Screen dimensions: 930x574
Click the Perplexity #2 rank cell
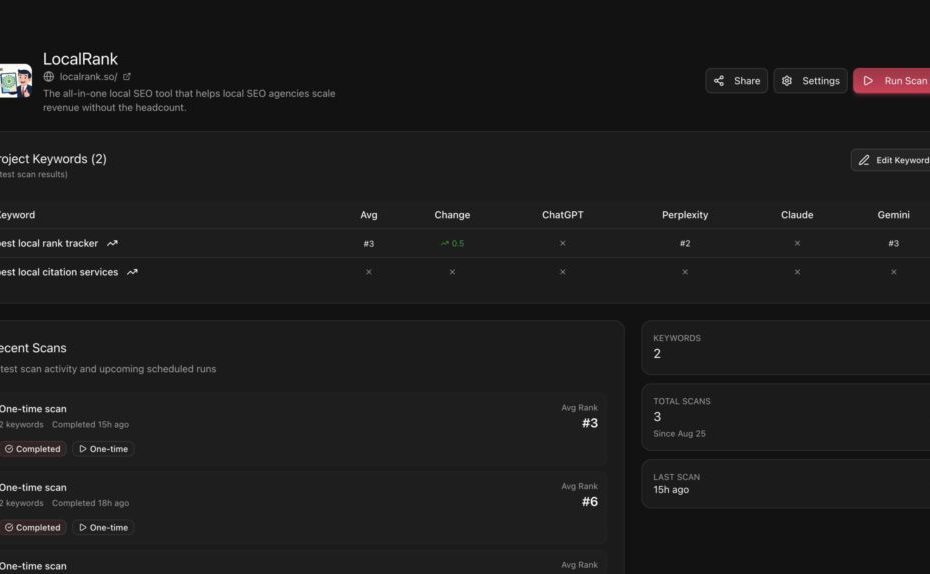coord(684,244)
